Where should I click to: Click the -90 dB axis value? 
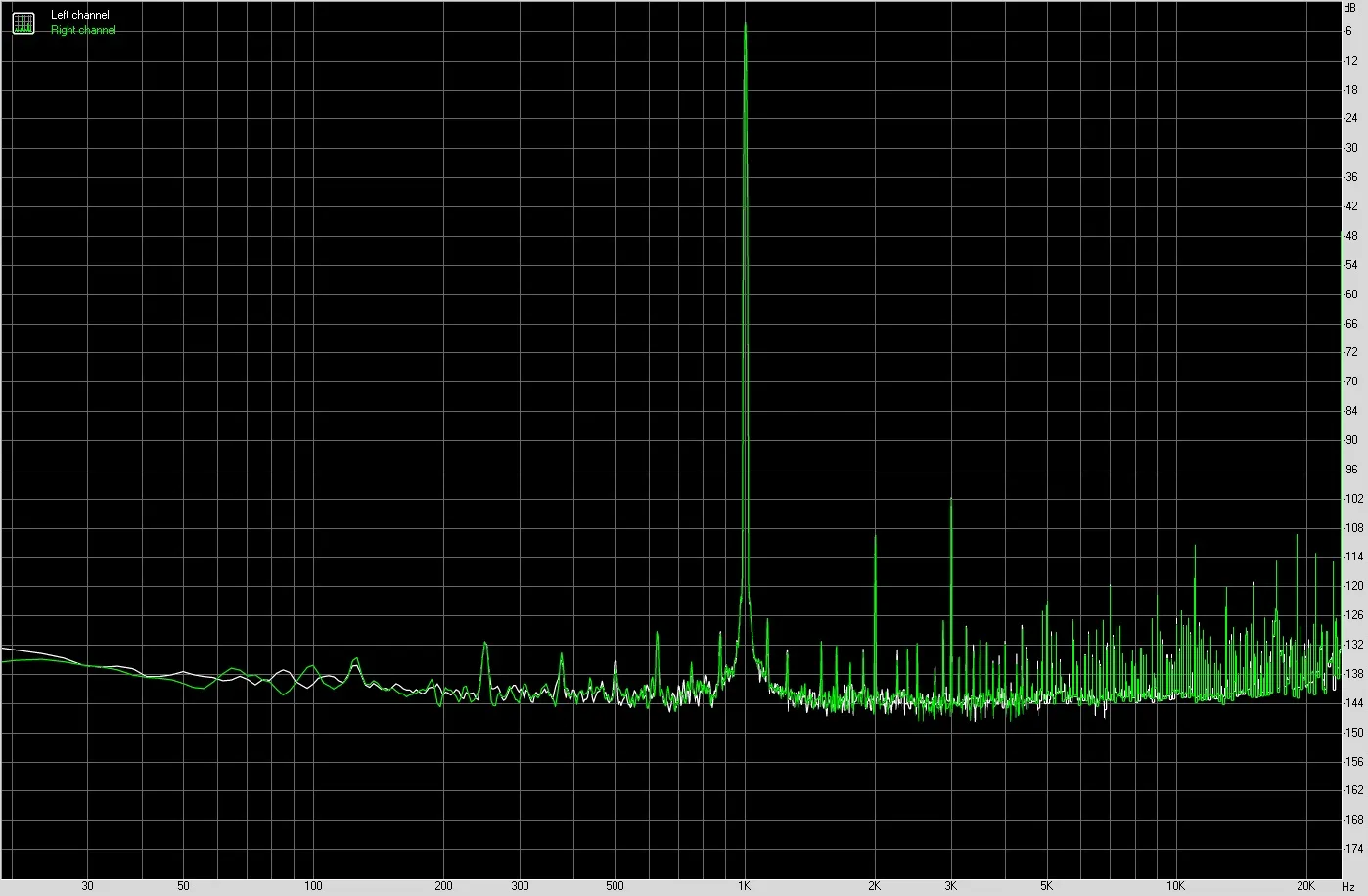click(x=1350, y=440)
